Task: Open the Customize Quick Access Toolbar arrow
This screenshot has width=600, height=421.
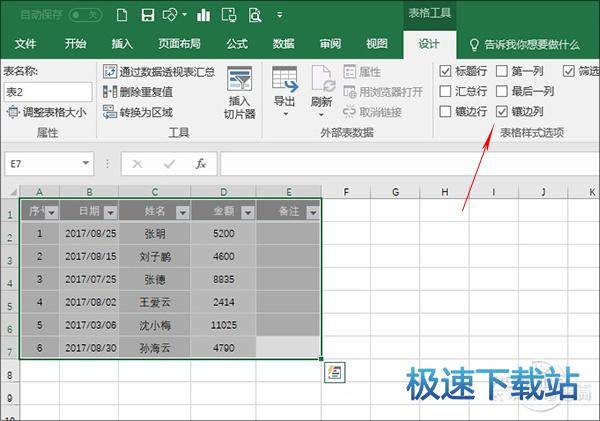Action: point(280,15)
